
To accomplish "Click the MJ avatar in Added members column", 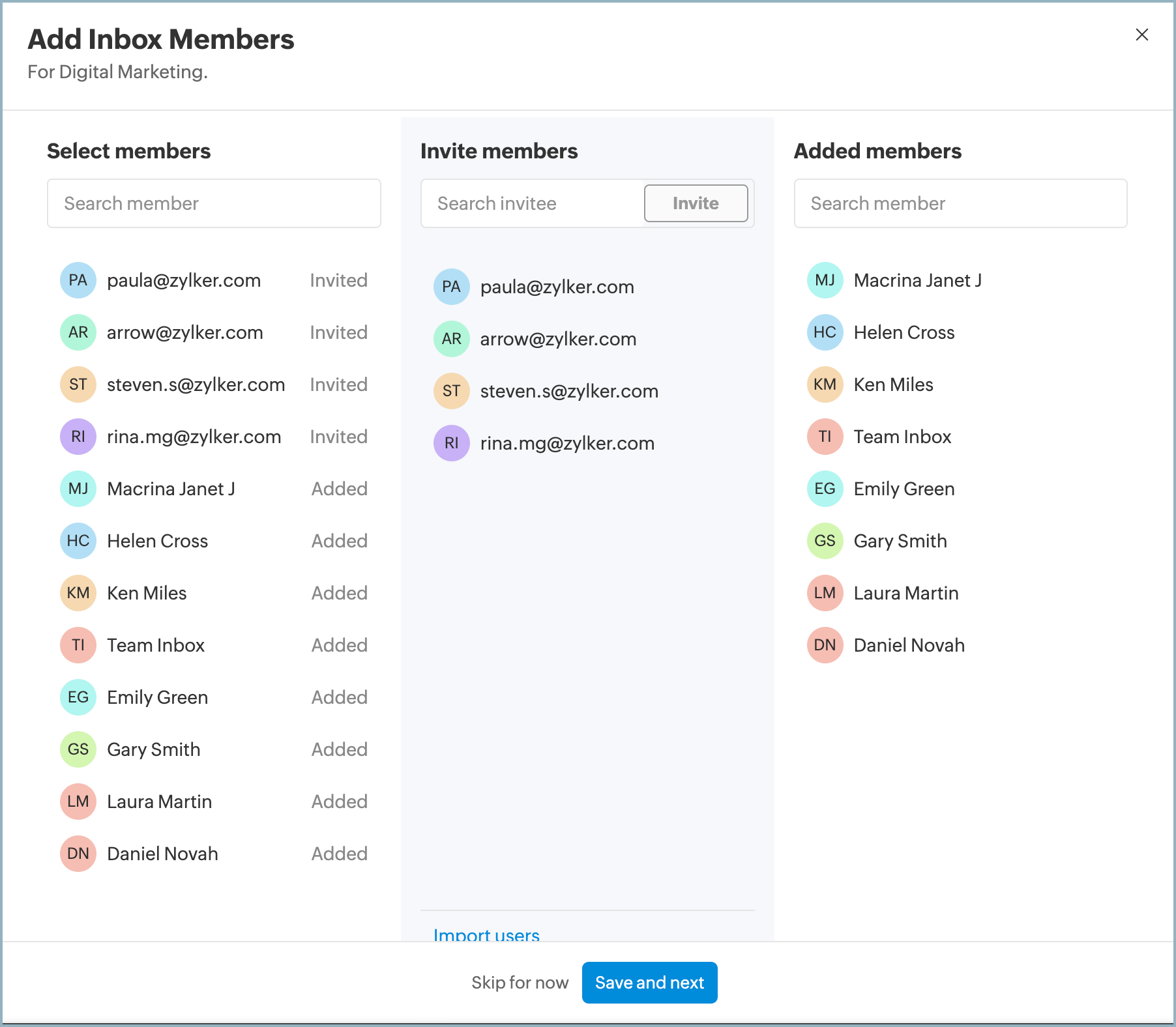I will coord(825,280).
